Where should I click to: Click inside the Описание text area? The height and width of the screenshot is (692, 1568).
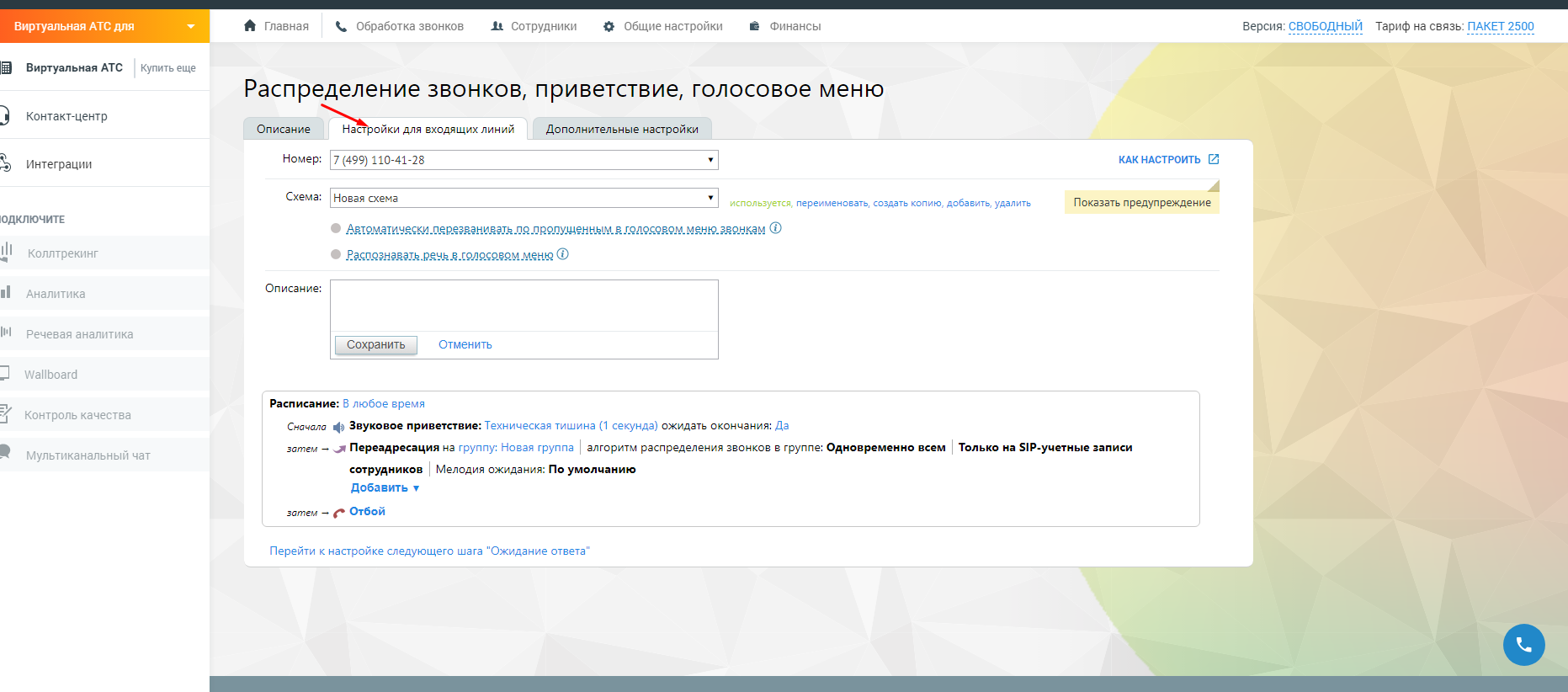[524, 306]
